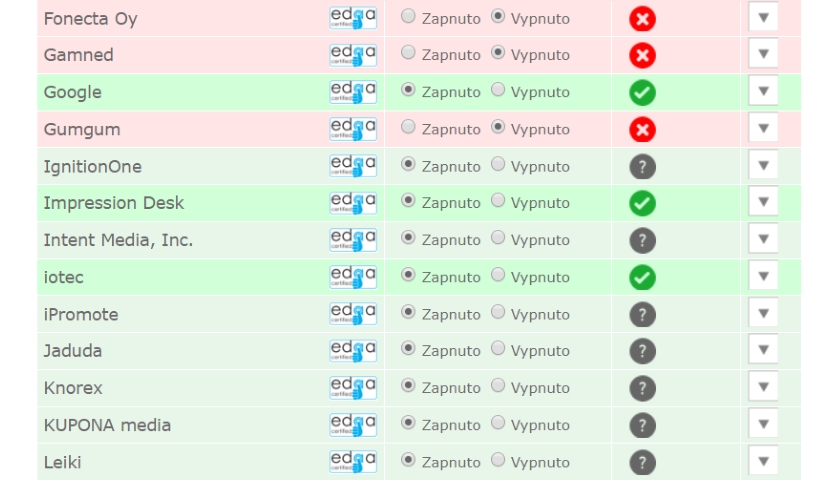Expand the dropdown arrow for KUPONA media
This screenshot has height=480, width=840.
click(763, 424)
